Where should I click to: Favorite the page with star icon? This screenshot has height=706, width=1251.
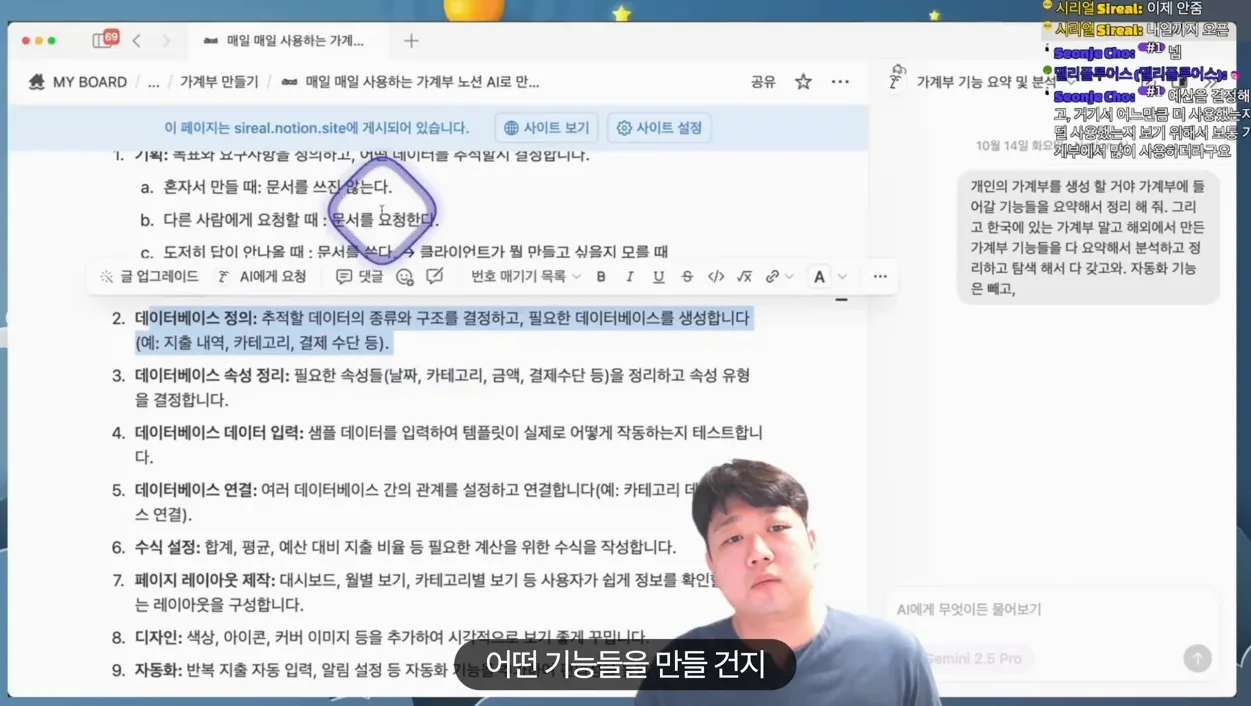pyautogui.click(x=803, y=82)
